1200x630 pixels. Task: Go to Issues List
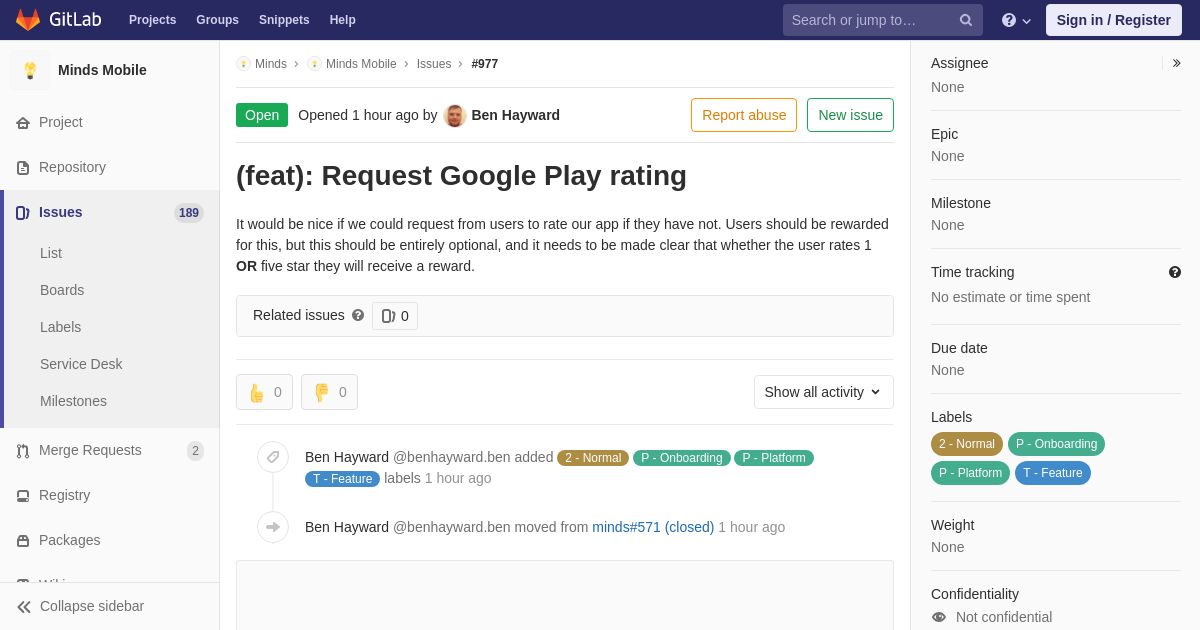click(x=51, y=253)
